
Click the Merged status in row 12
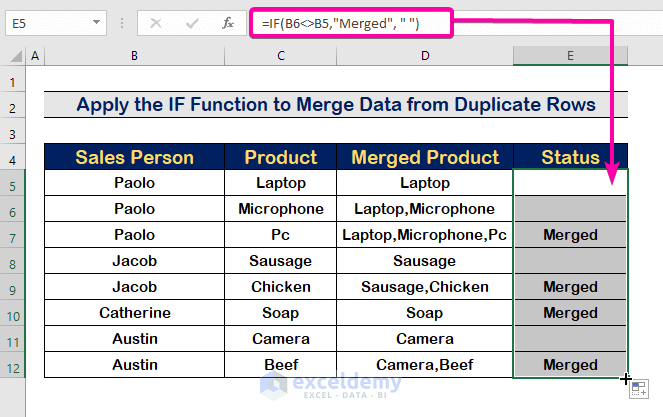pyautogui.click(x=570, y=365)
